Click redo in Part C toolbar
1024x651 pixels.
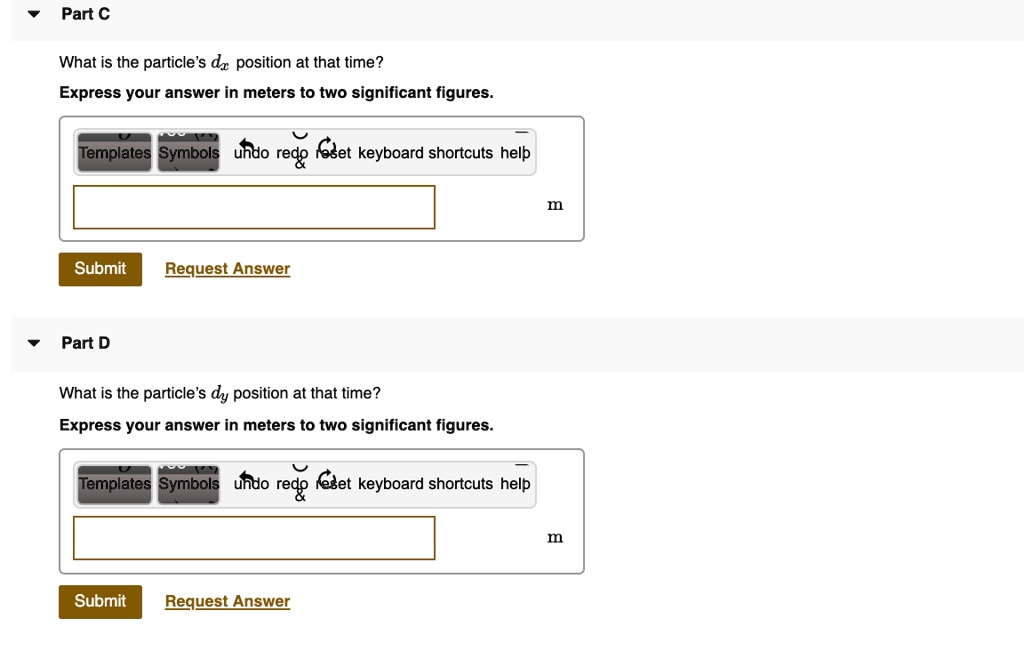point(293,153)
